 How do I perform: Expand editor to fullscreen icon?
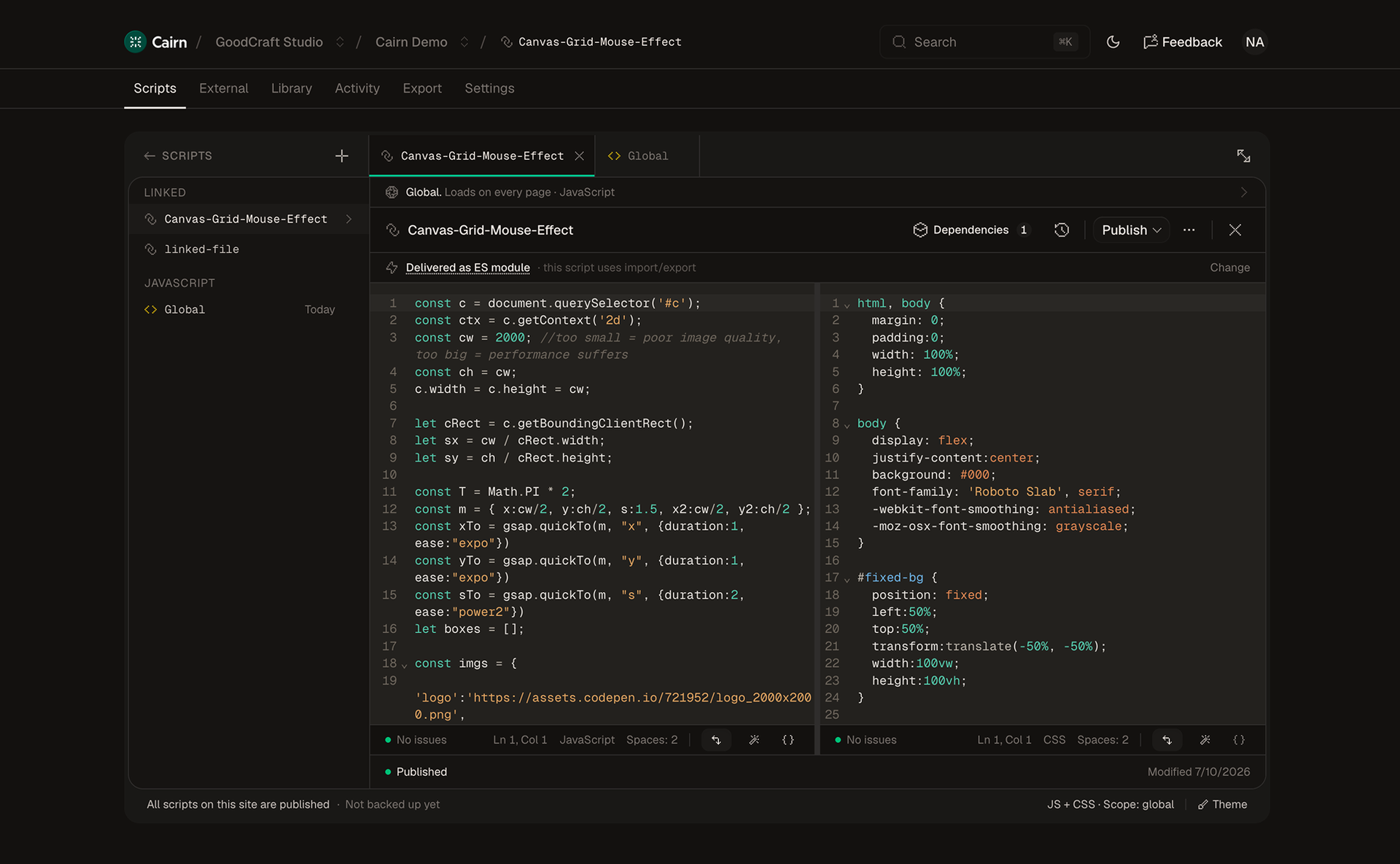click(x=1243, y=156)
